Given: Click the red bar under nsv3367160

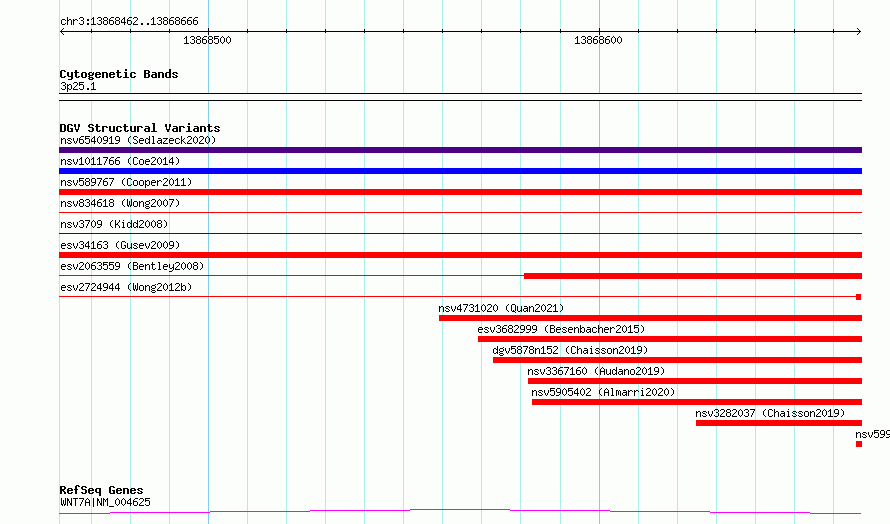Looking at the screenshot, I should 695,381.
